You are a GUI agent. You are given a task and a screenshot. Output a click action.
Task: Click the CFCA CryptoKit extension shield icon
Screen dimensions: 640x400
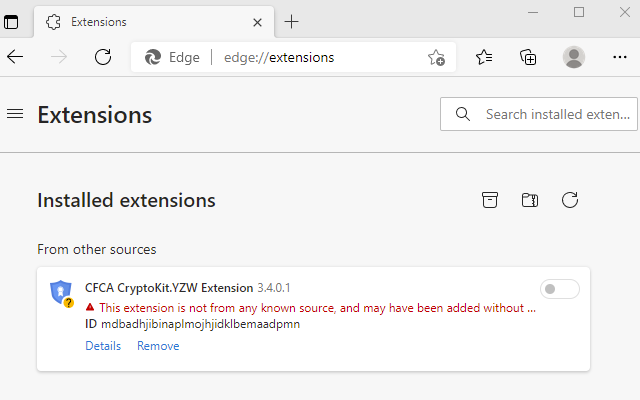(61, 292)
